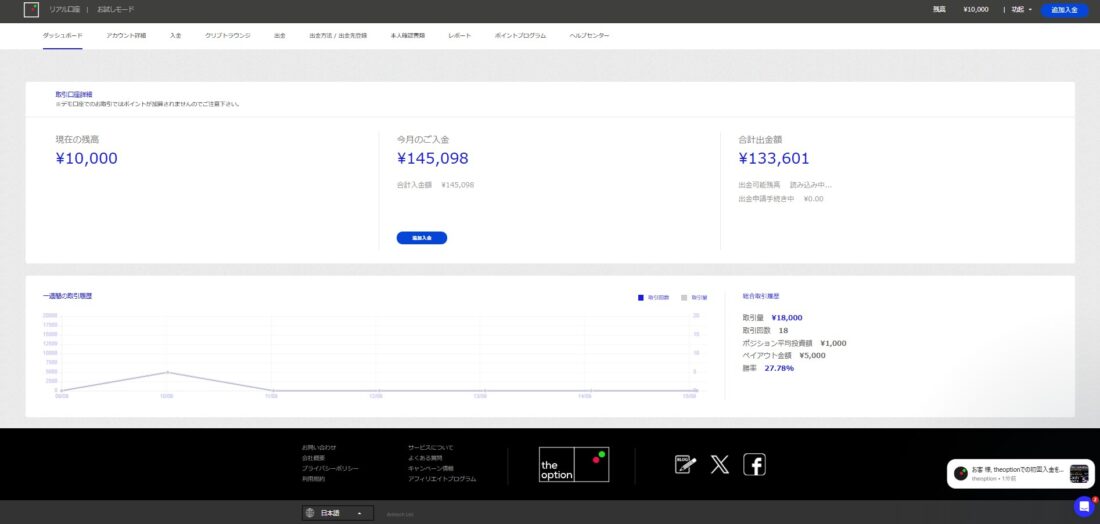1100x524 pixels.
Task: Switch to お試しモード in header
Action: pos(116,10)
